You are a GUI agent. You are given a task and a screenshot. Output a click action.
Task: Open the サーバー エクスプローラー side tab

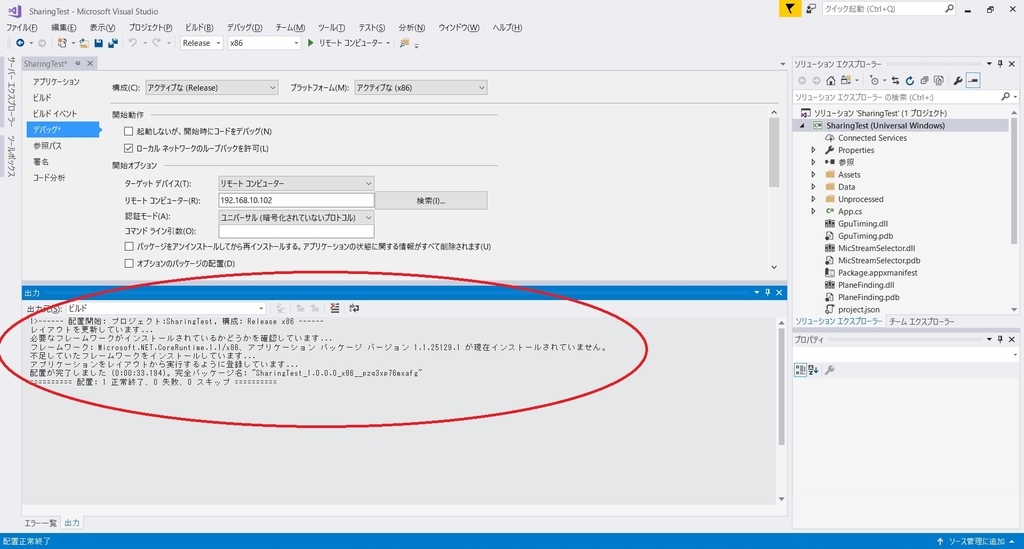click(x=11, y=93)
